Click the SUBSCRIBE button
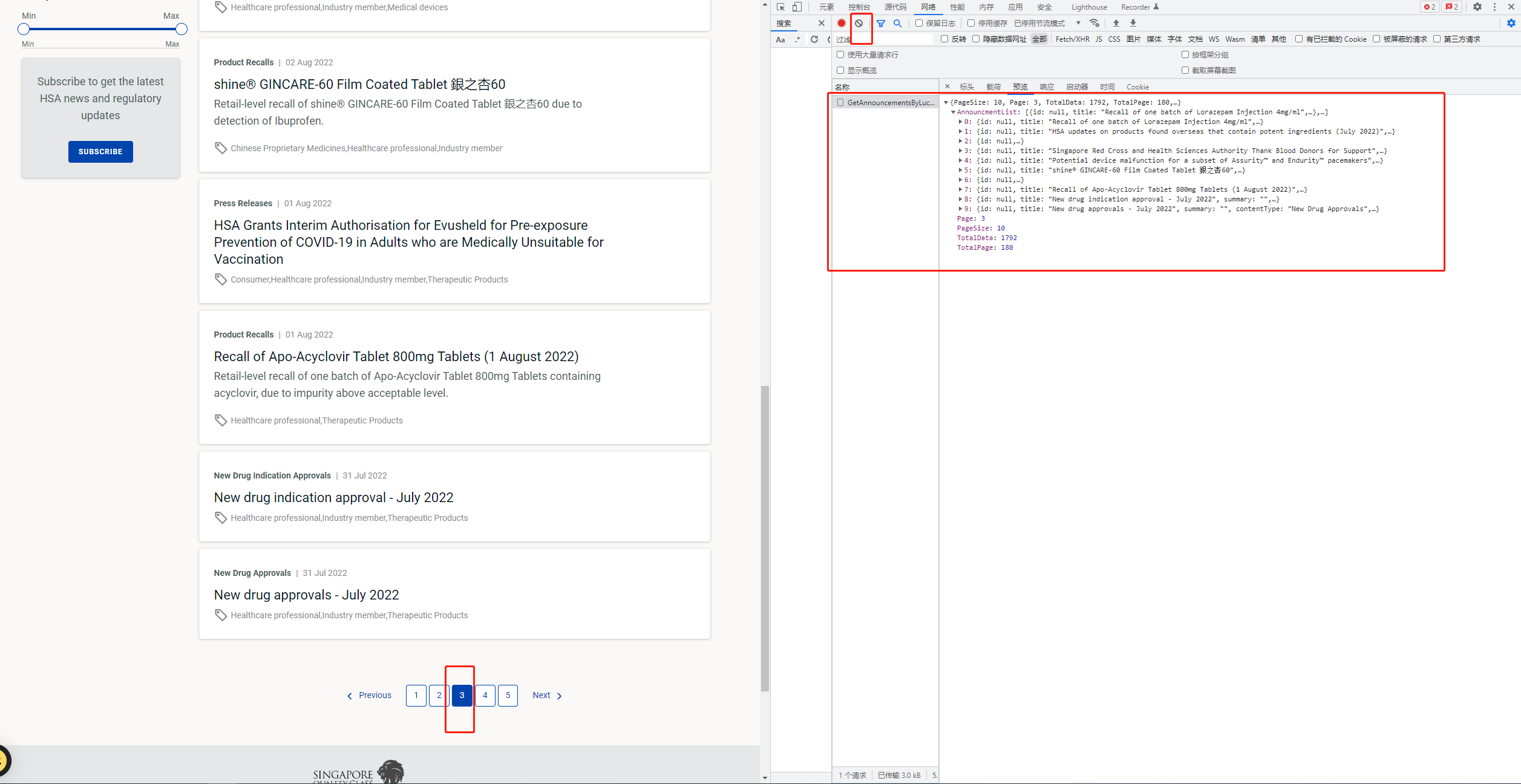The image size is (1521, 784). point(100,152)
